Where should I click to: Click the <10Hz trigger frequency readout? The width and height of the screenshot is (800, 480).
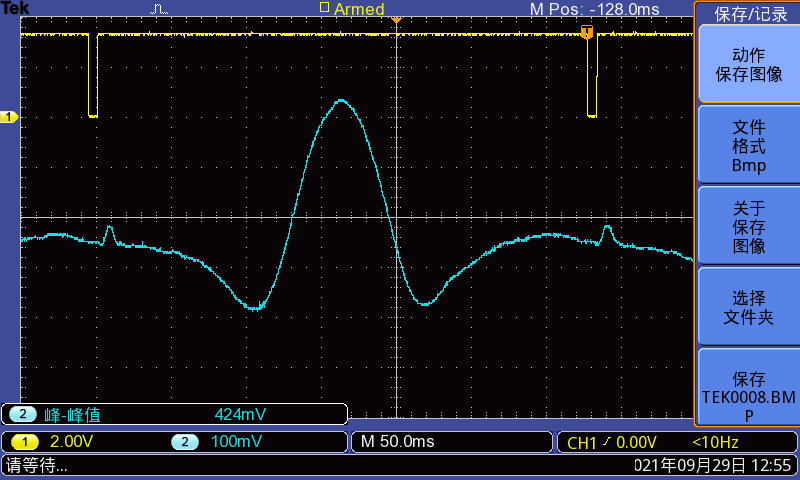[x=714, y=442]
